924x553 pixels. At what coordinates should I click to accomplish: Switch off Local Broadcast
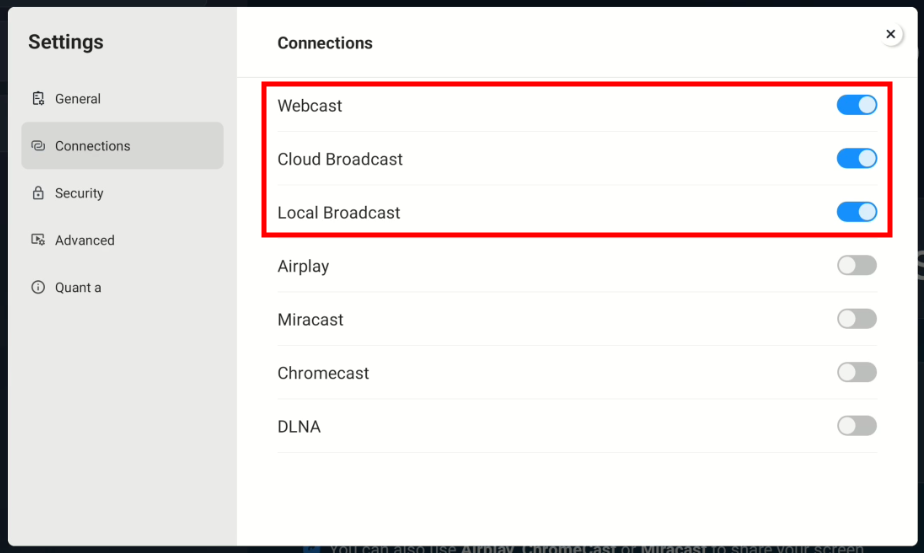pos(856,212)
